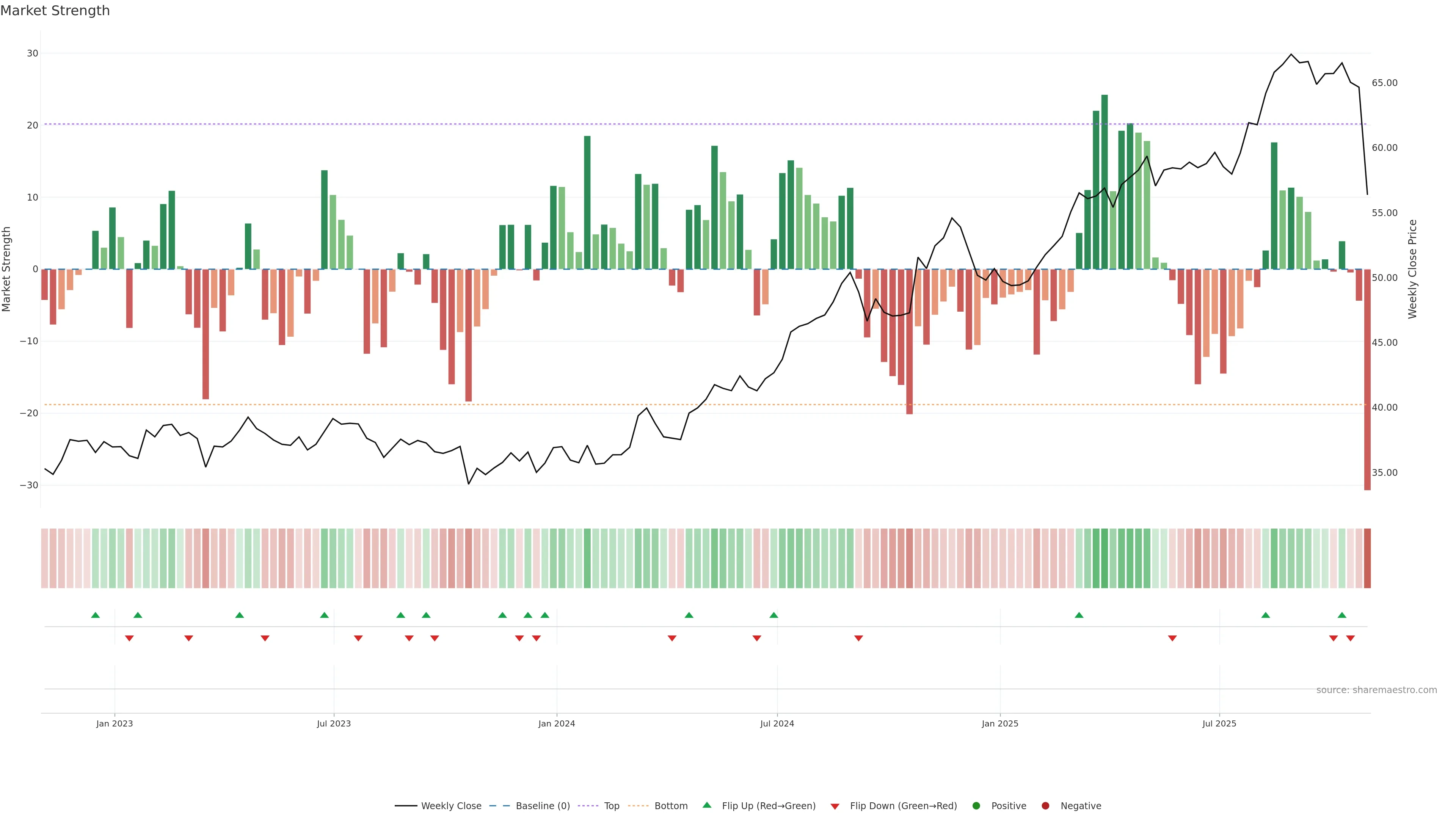The width and height of the screenshot is (1456, 819).
Task: Click the leftmost red flip-down triangle marker
Action: coord(129,638)
